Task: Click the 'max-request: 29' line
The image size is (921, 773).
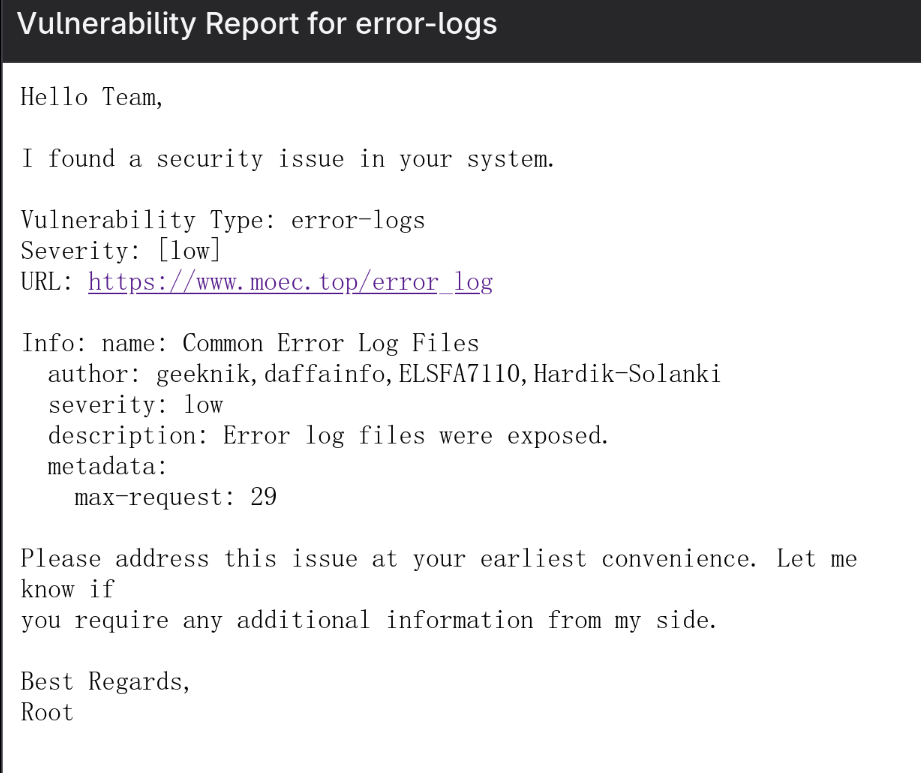Action: [x=176, y=498]
